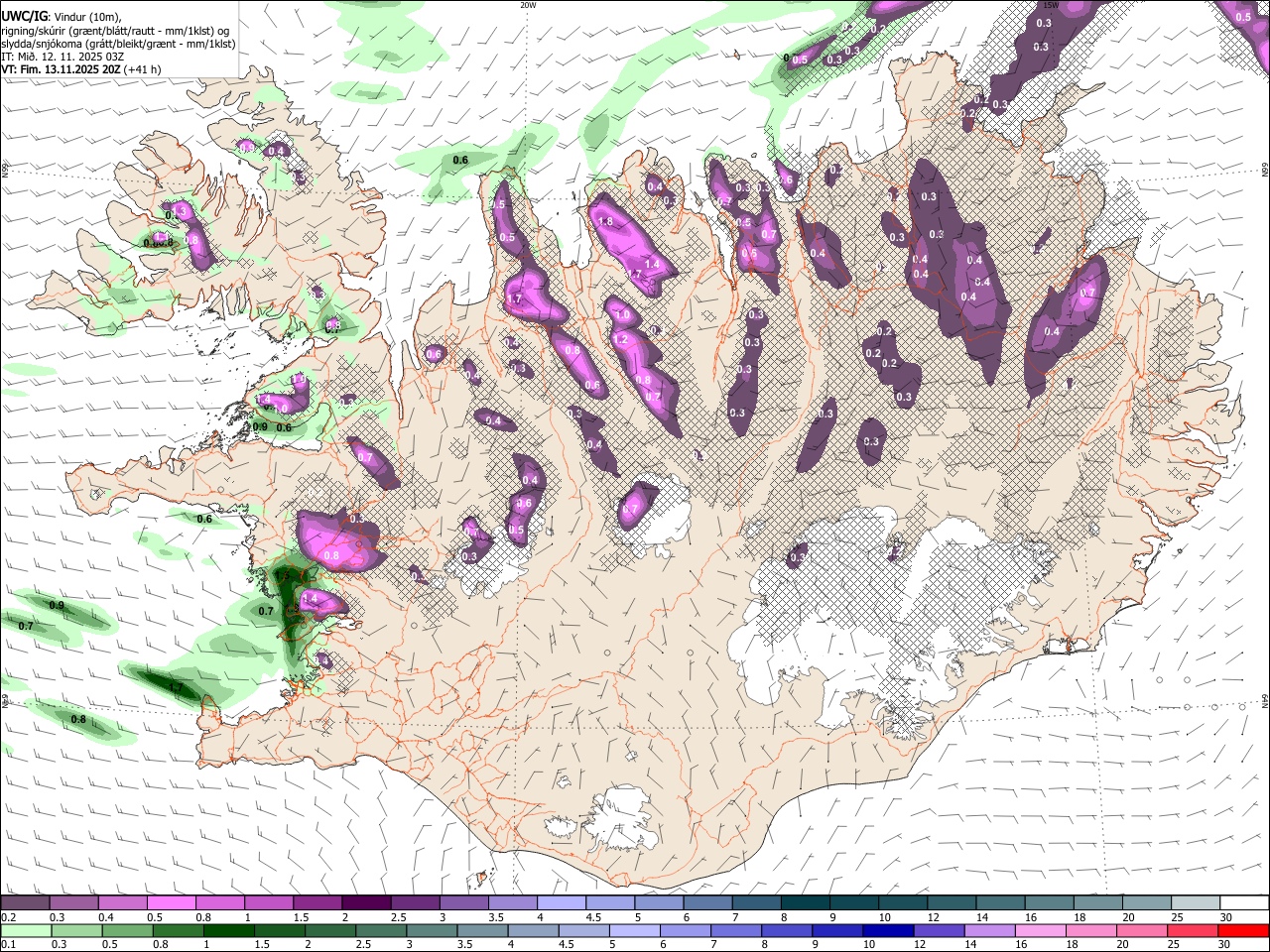Pick the violet 14 swatch in rain legend

coord(990,931)
